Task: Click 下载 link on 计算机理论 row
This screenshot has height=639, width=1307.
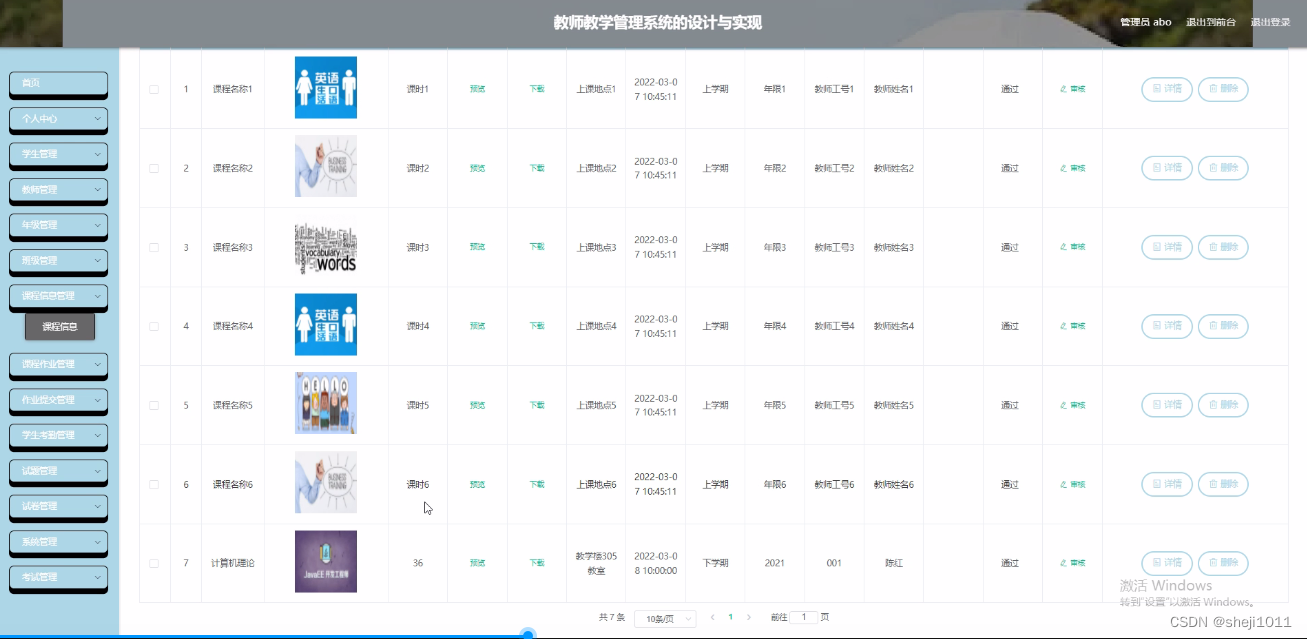Action: pyautogui.click(x=537, y=562)
